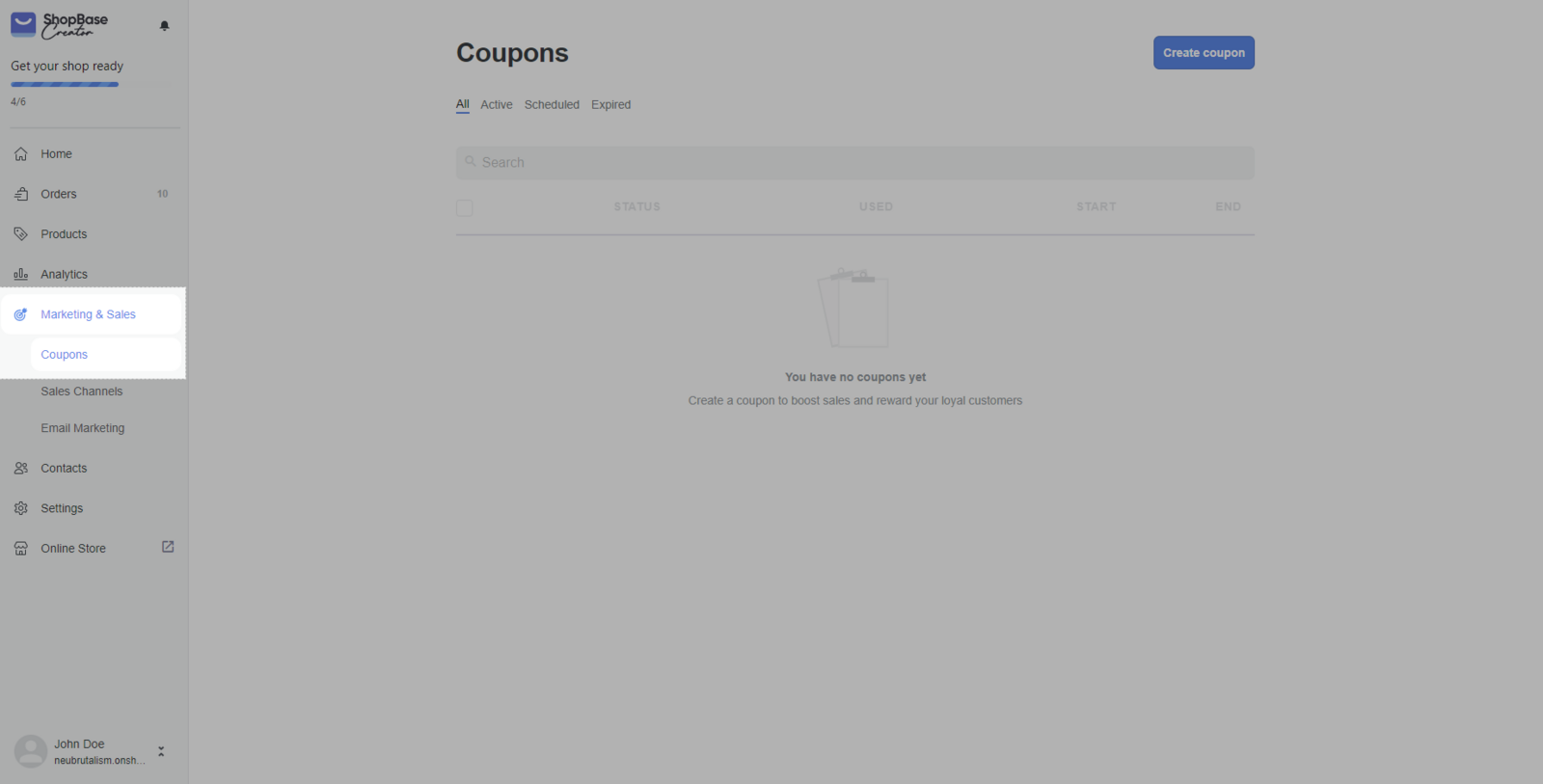The image size is (1543, 784).
Task: Click the Home house icon
Action: point(20,154)
